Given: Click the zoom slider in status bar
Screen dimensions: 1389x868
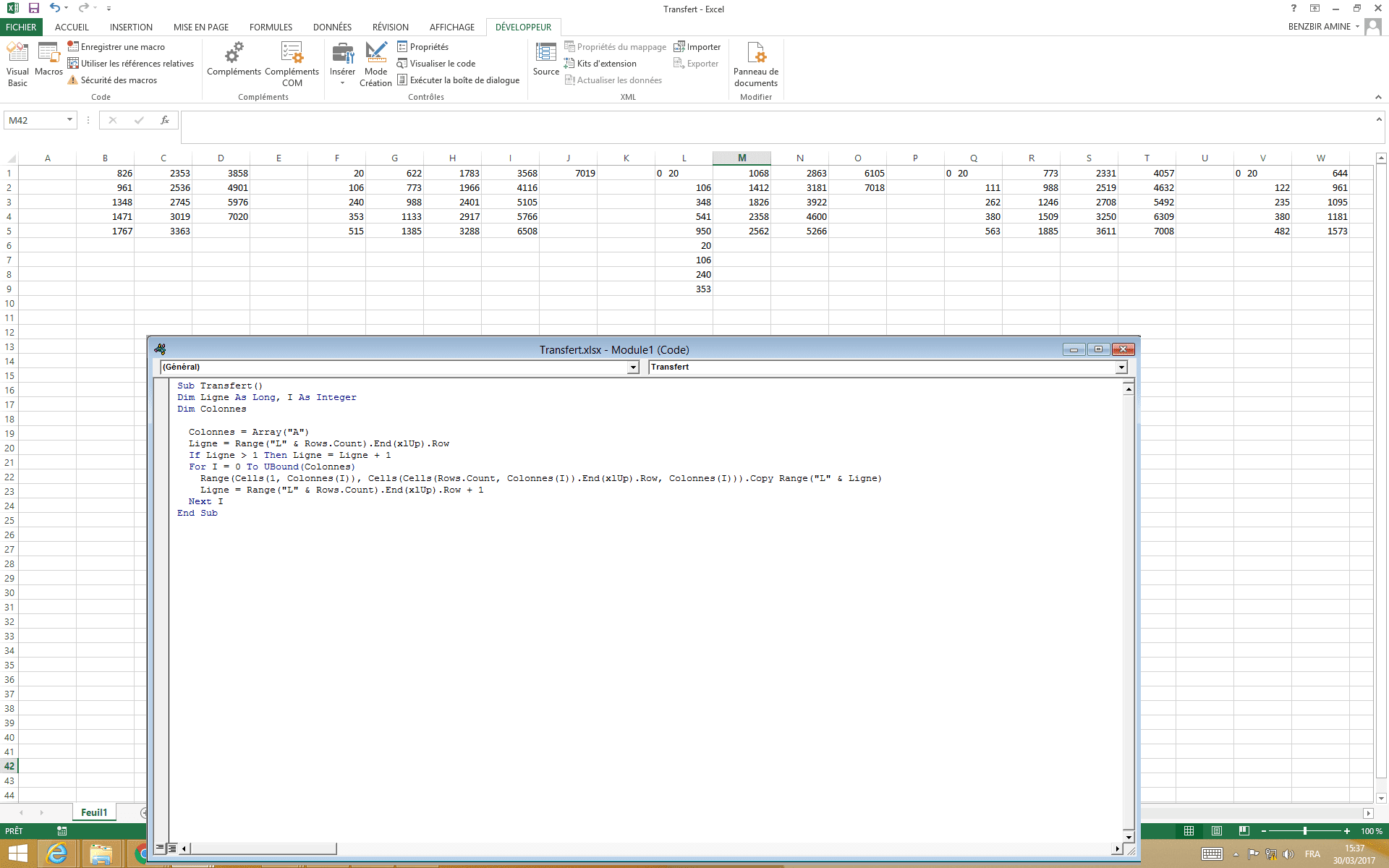Looking at the screenshot, I should [x=1304, y=831].
